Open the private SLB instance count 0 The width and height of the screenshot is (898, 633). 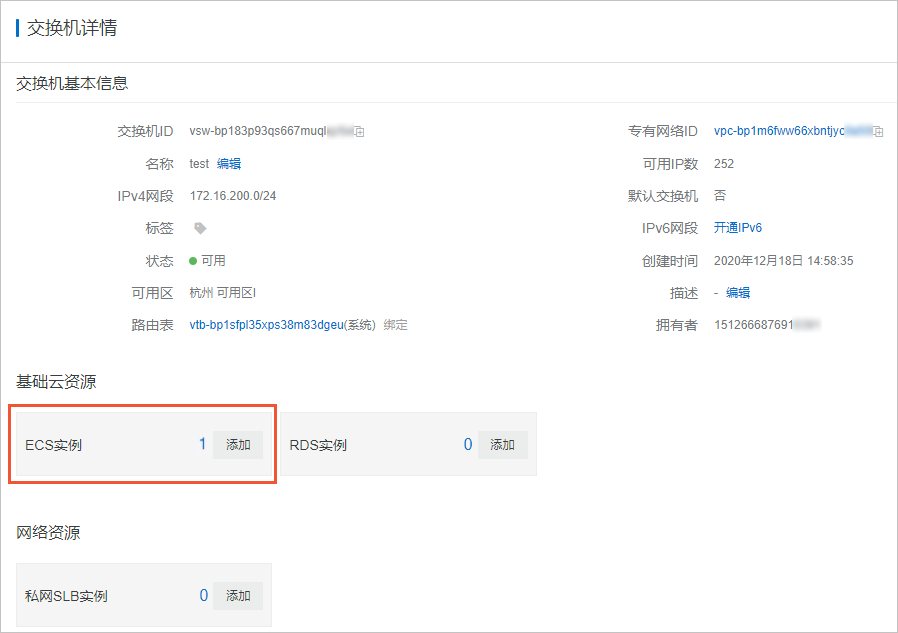(203, 595)
